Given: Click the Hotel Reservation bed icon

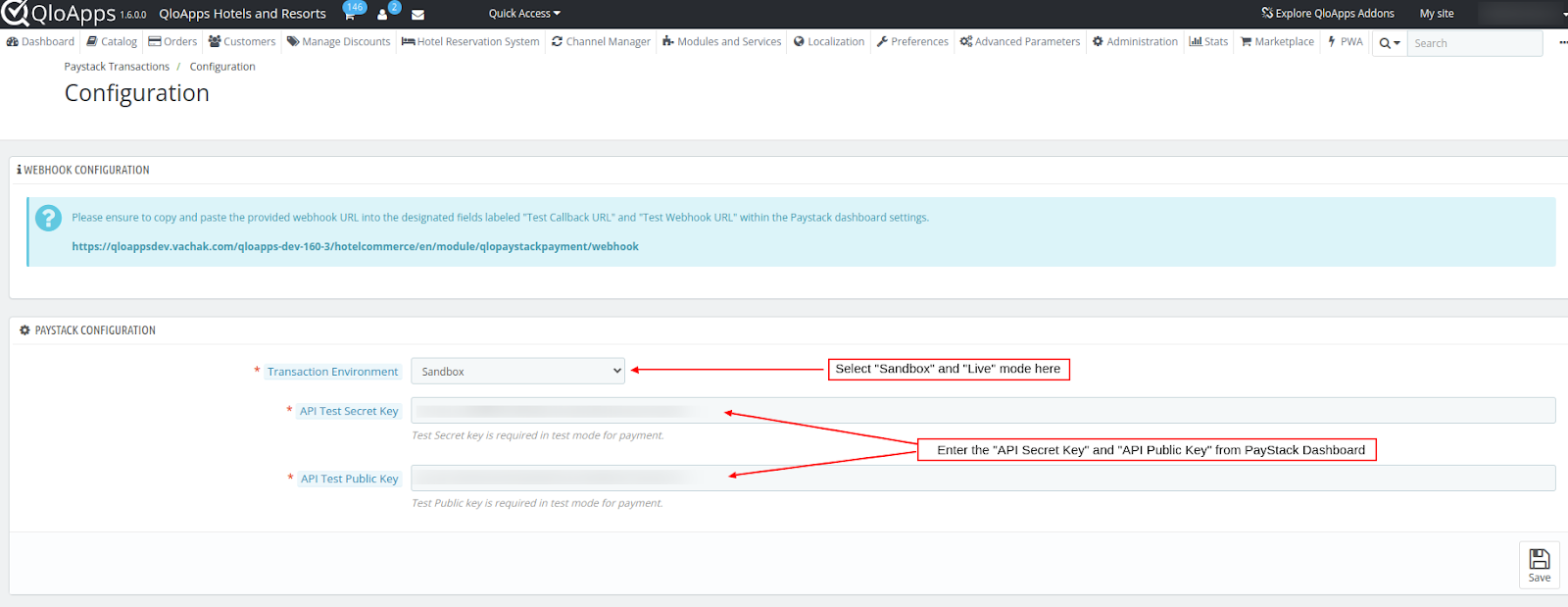Looking at the screenshot, I should [408, 42].
